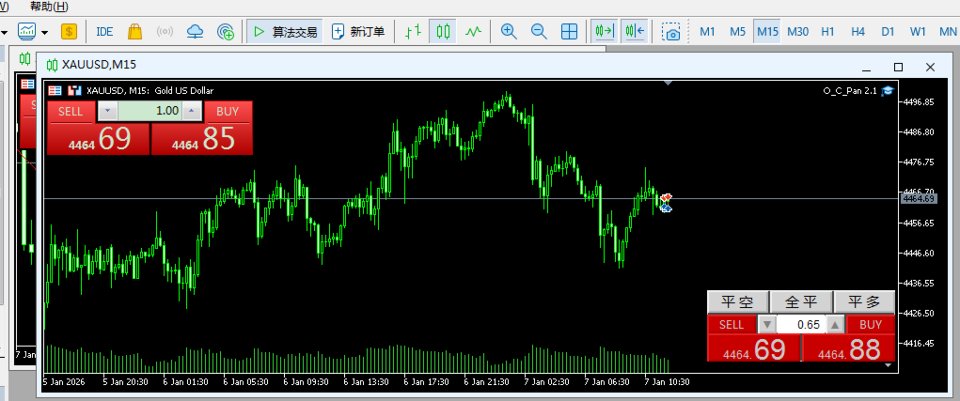960x401 pixels.
Task: Increase volume arrow on one-click panel
Action: coord(192,111)
